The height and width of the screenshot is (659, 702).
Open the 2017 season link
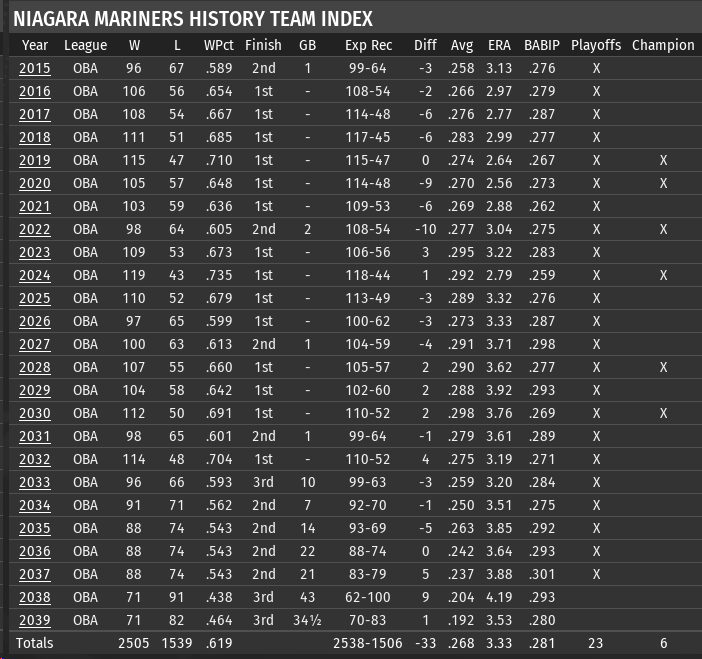35,114
